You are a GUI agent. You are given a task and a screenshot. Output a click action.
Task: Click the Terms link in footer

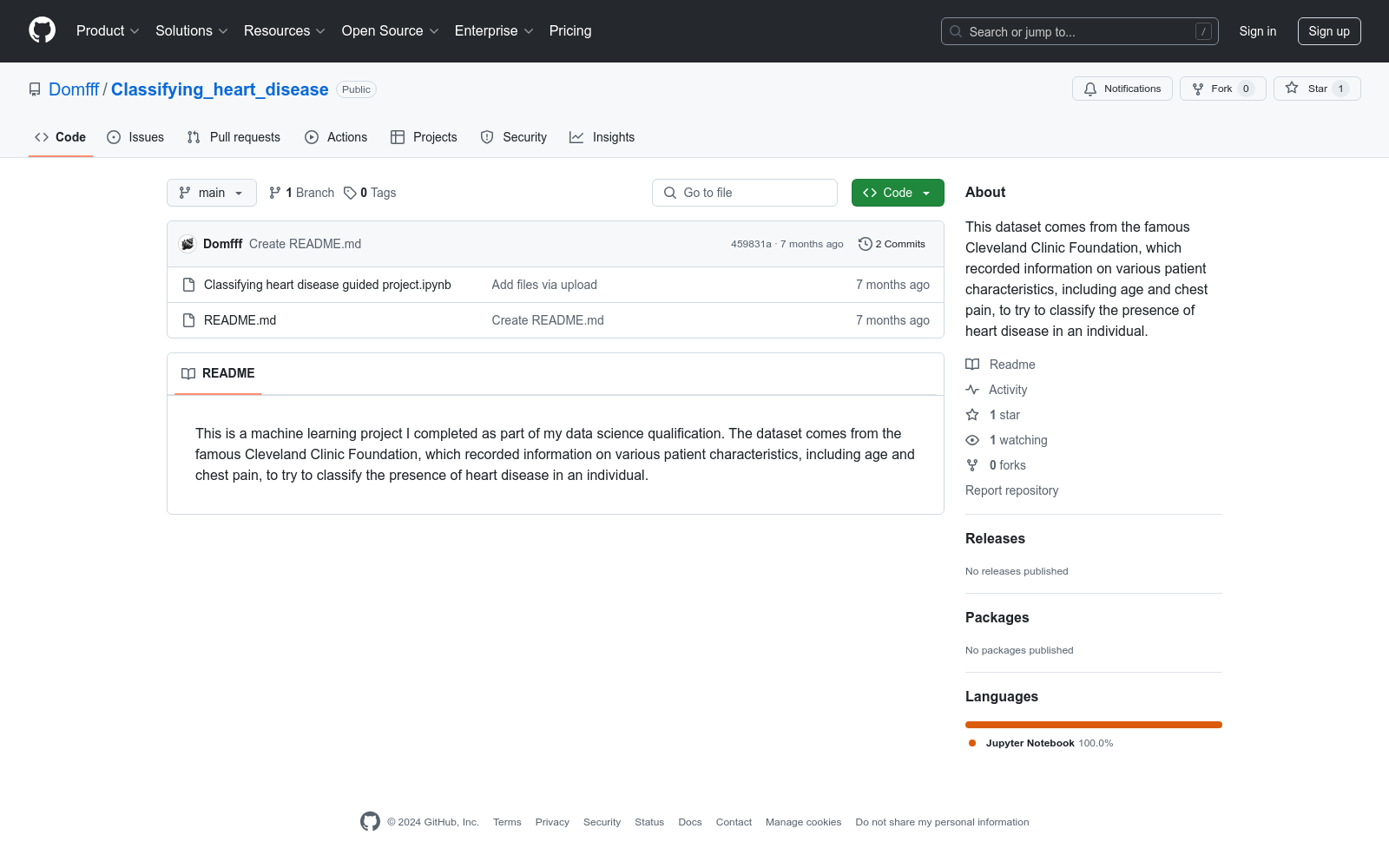pos(507,822)
